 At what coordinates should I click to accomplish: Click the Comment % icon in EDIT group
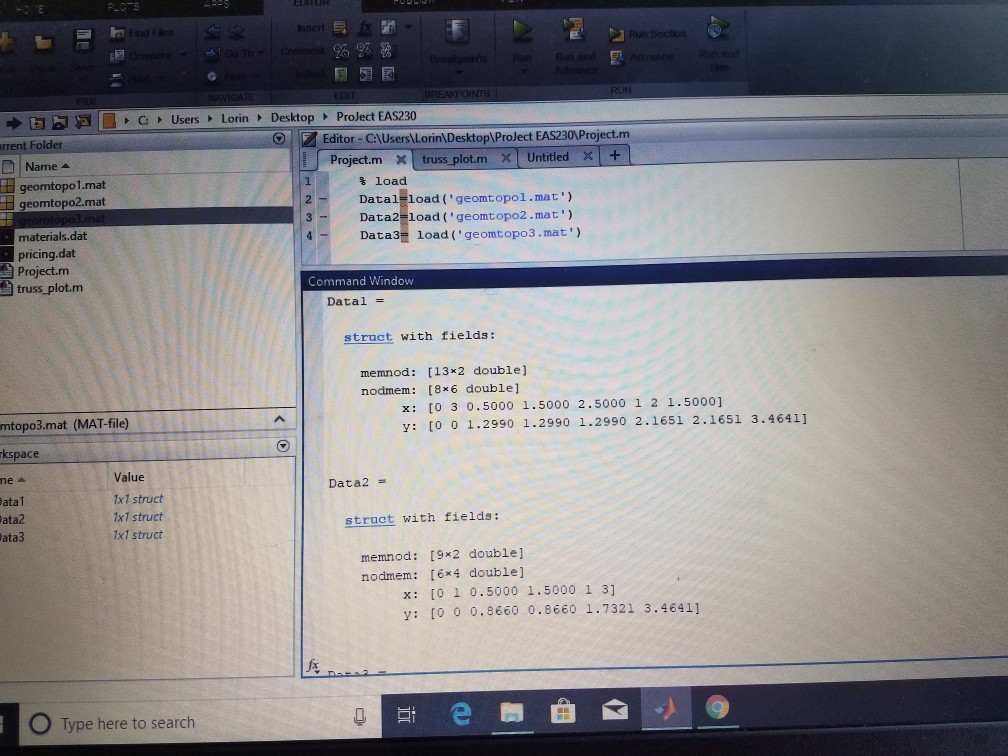coord(339,51)
